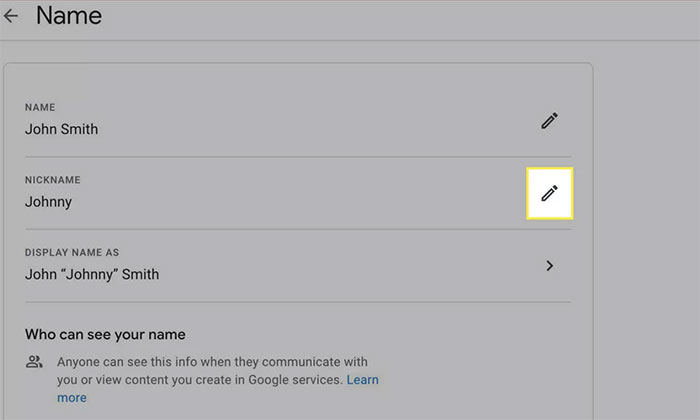Click the divider under the display name row
The width and height of the screenshot is (700, 420).
(298, 301)
